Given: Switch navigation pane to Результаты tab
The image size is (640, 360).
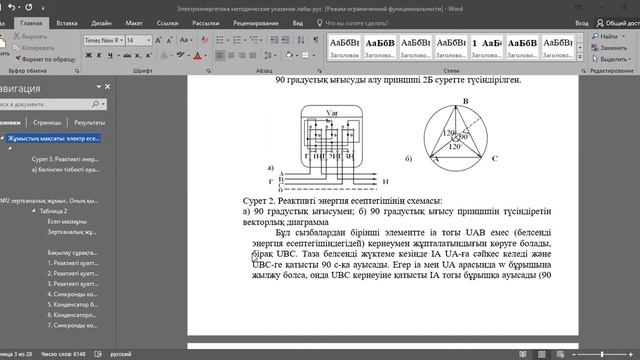Looking at the screenshot, I should click(x=89, y=122).
